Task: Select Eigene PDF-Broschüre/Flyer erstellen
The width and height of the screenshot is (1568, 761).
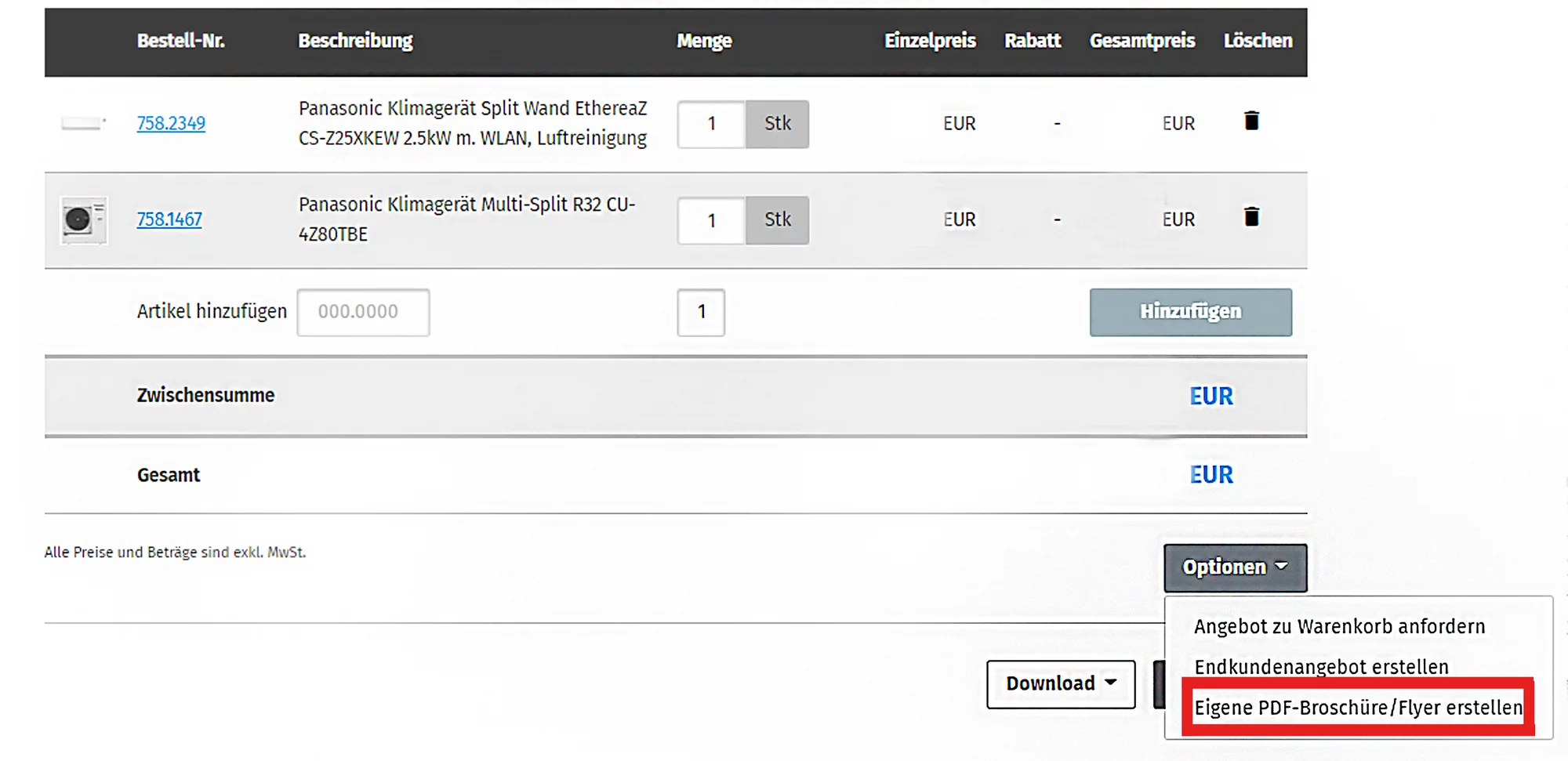Action: pyautogui.click(x=1357, y=708)
